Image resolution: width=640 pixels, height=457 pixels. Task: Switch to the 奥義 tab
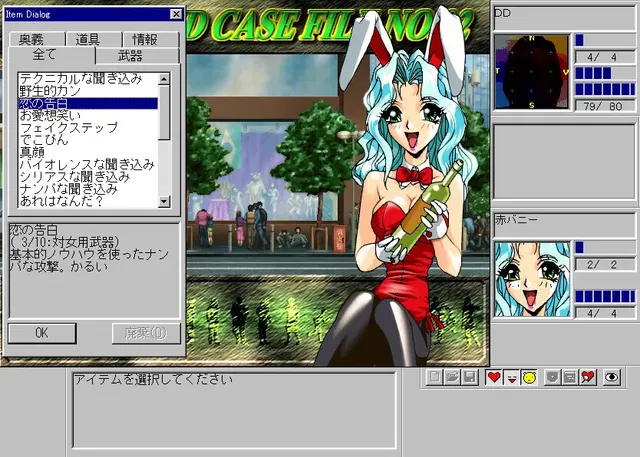click(36, 39)
